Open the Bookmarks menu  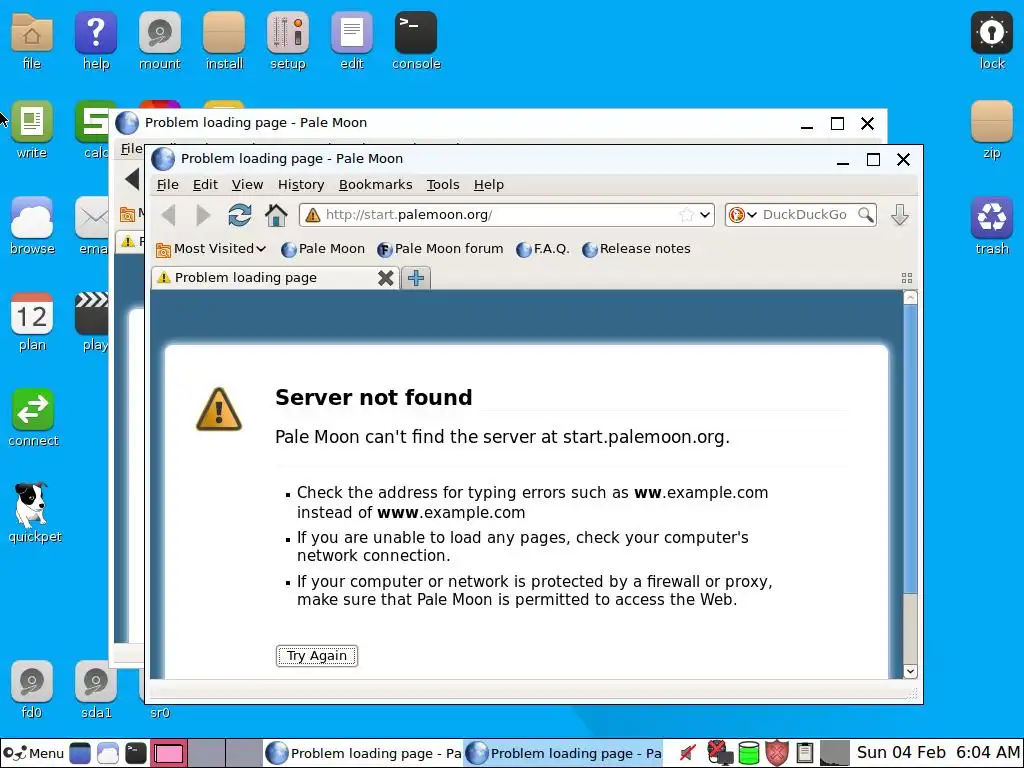coord(376,185)
